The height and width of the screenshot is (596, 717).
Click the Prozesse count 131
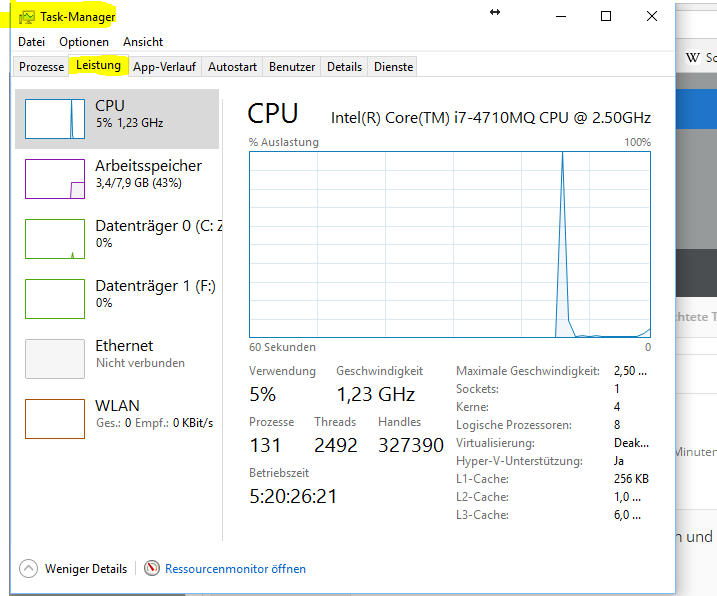265,445
